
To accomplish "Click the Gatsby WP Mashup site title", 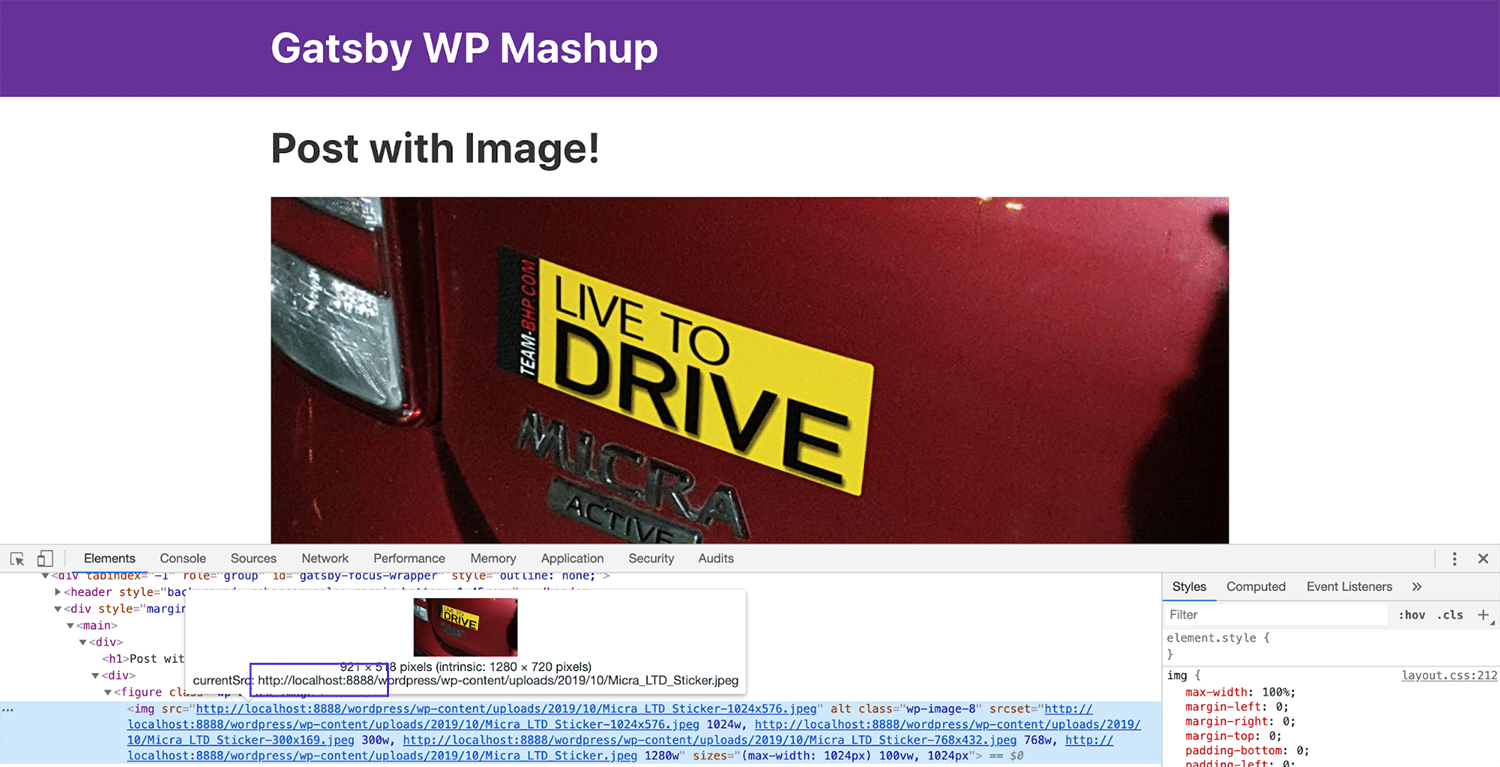I will (x=464, y=48).
